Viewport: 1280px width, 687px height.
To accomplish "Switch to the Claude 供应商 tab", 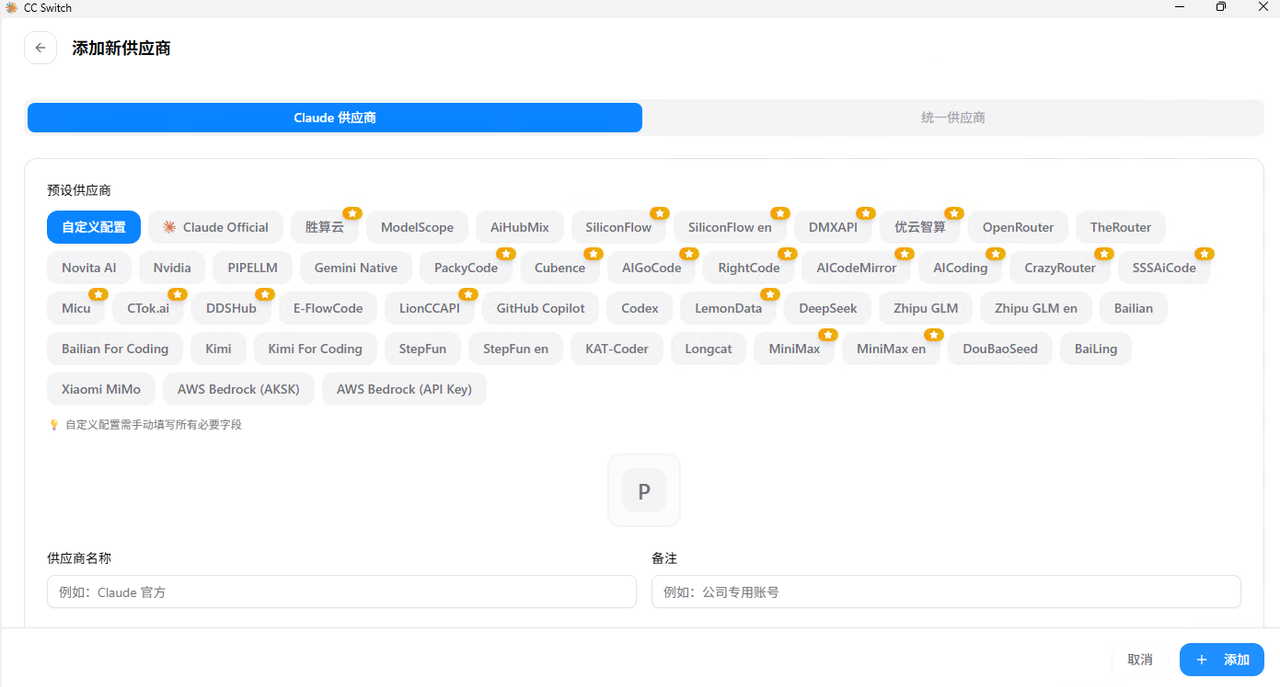I will coord(335,118).
